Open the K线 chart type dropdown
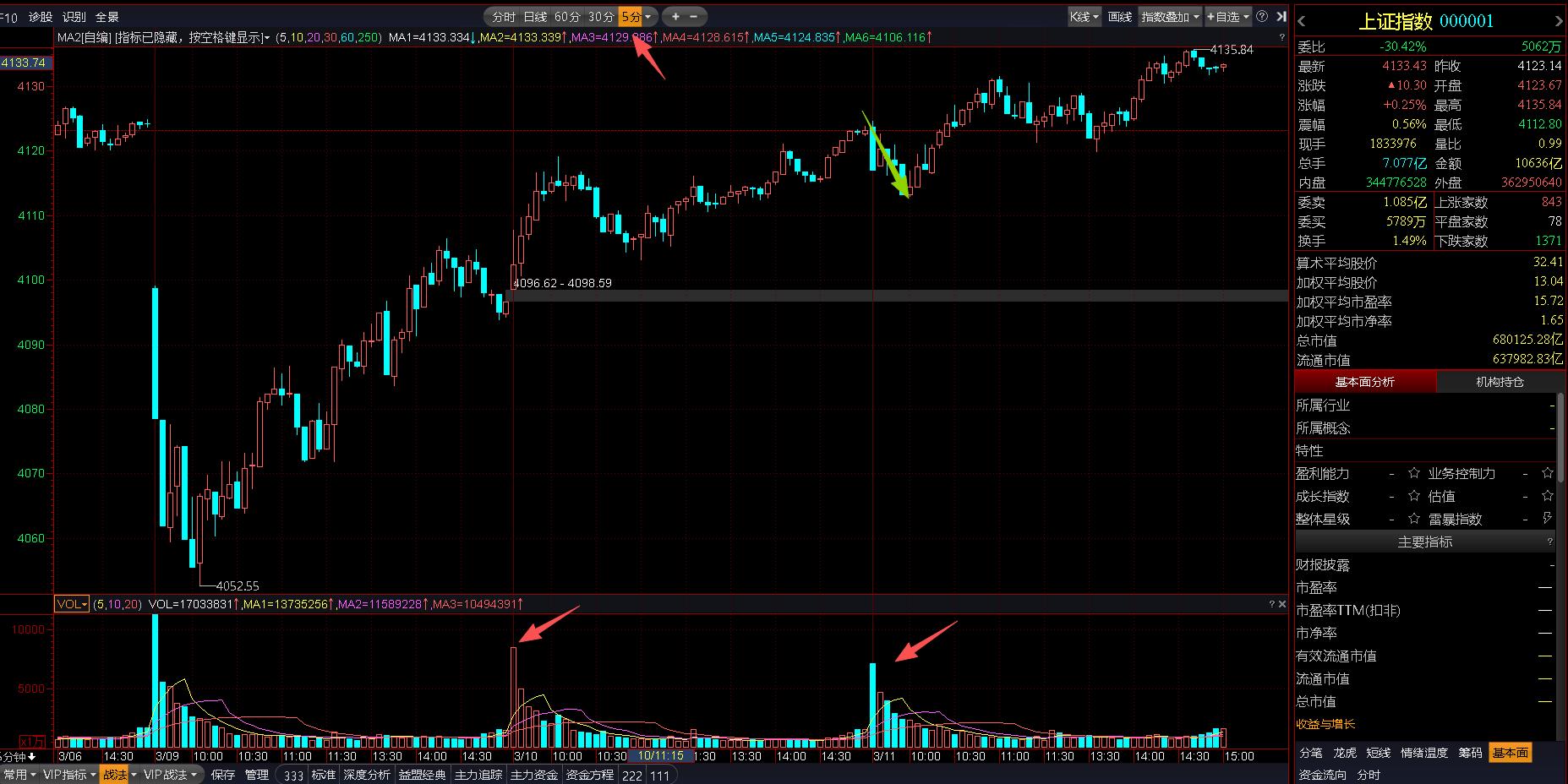This screenshot has height=784, width=1568. tap(1084, 17)
